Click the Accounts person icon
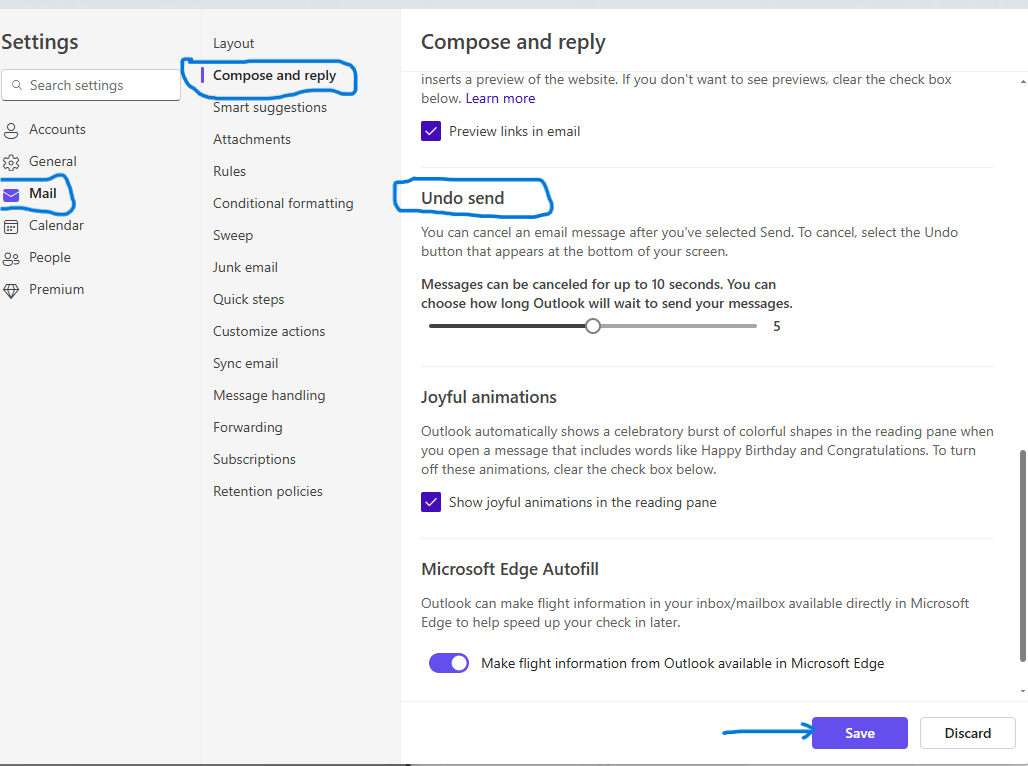This screenshot has height=766, width=1028. (x=12, y=129)
